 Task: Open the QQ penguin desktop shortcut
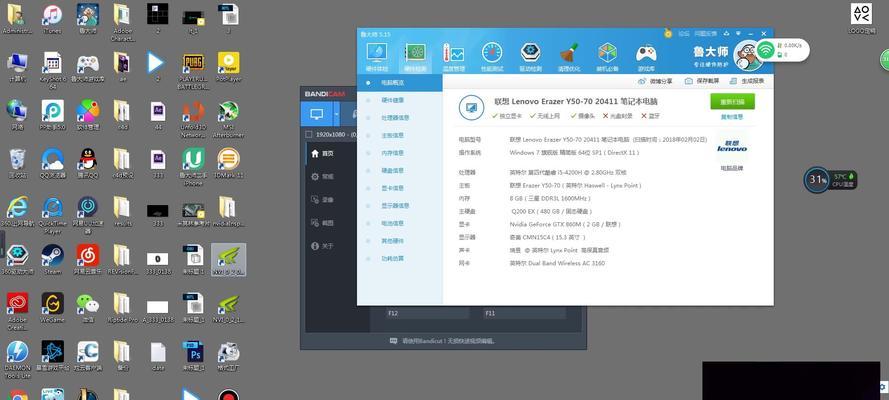87,163
